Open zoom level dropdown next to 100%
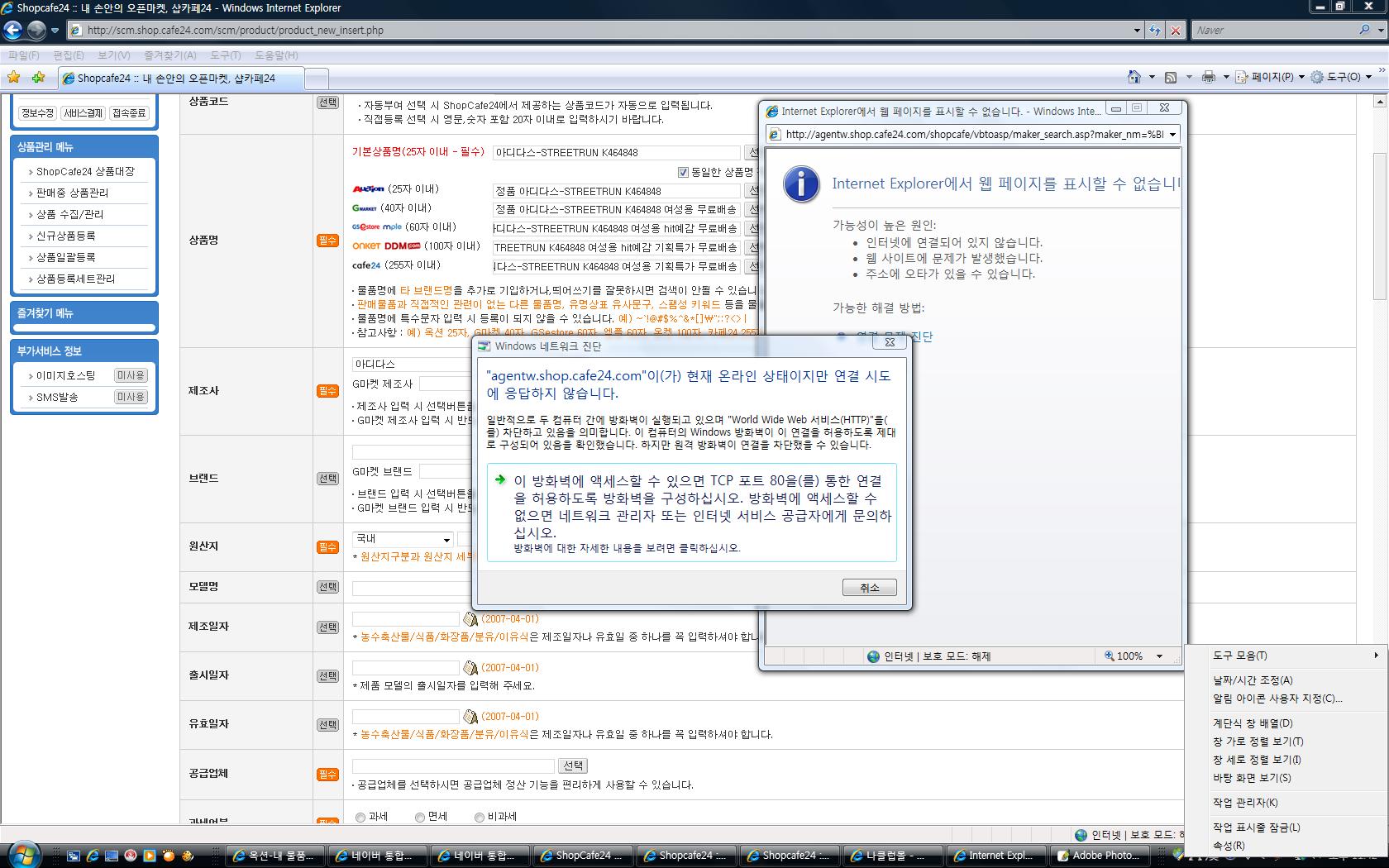The height and width of the screenshot is (868, 1389). click(x=1159, y=656)
